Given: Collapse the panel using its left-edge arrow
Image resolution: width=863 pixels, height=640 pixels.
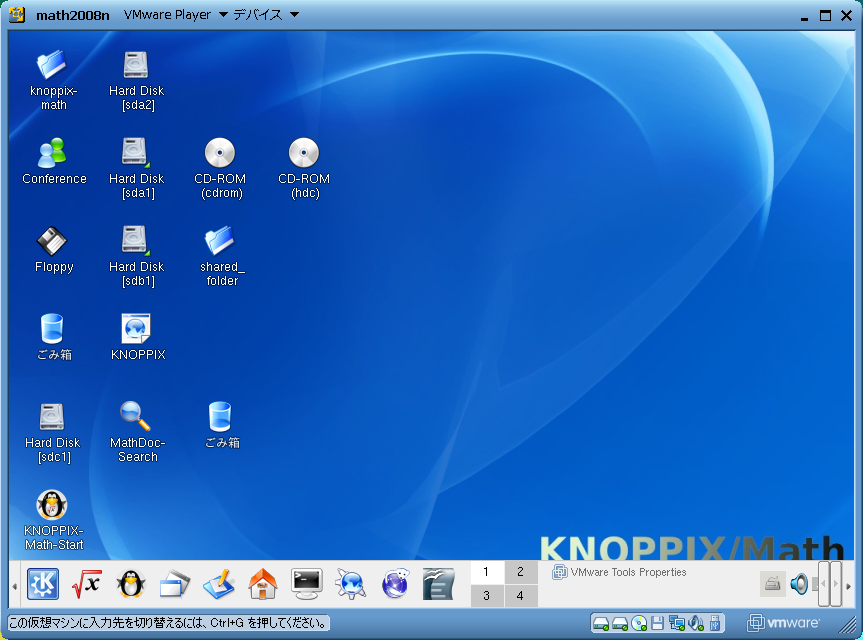Looking at the screenshot, I should click(x=14, y=587).
